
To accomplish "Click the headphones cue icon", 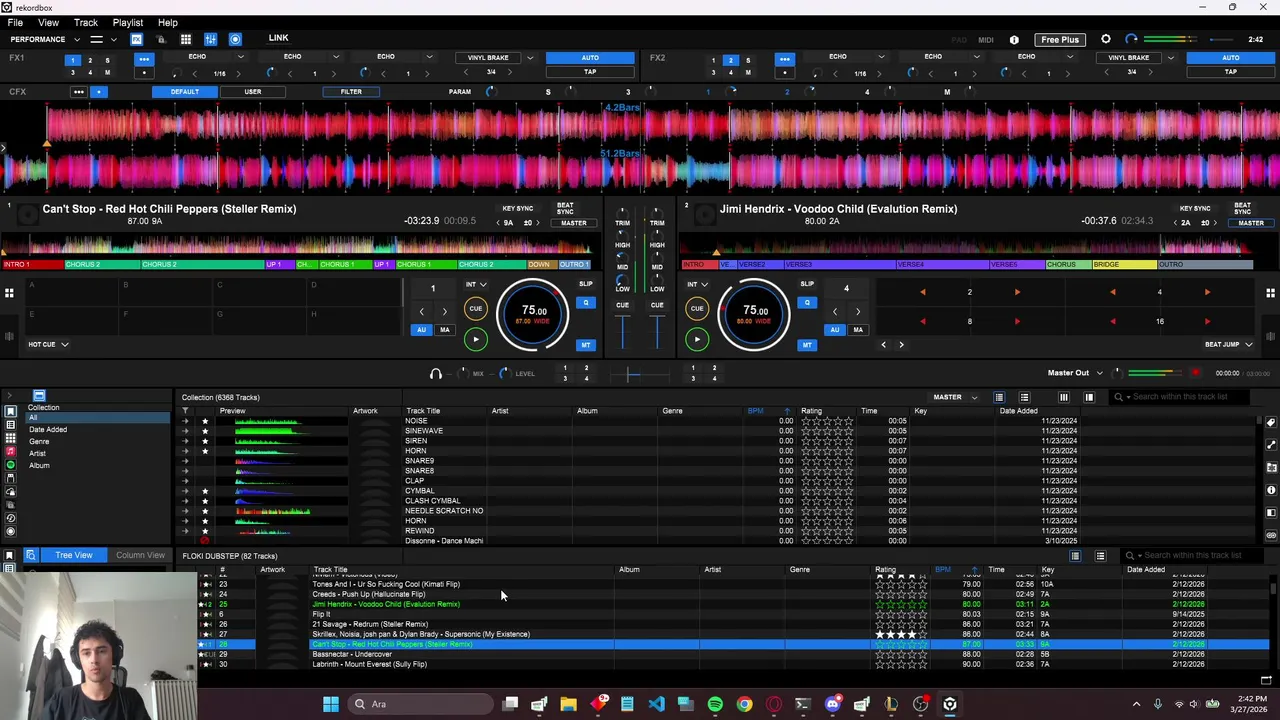I will (x=435, y=373).
